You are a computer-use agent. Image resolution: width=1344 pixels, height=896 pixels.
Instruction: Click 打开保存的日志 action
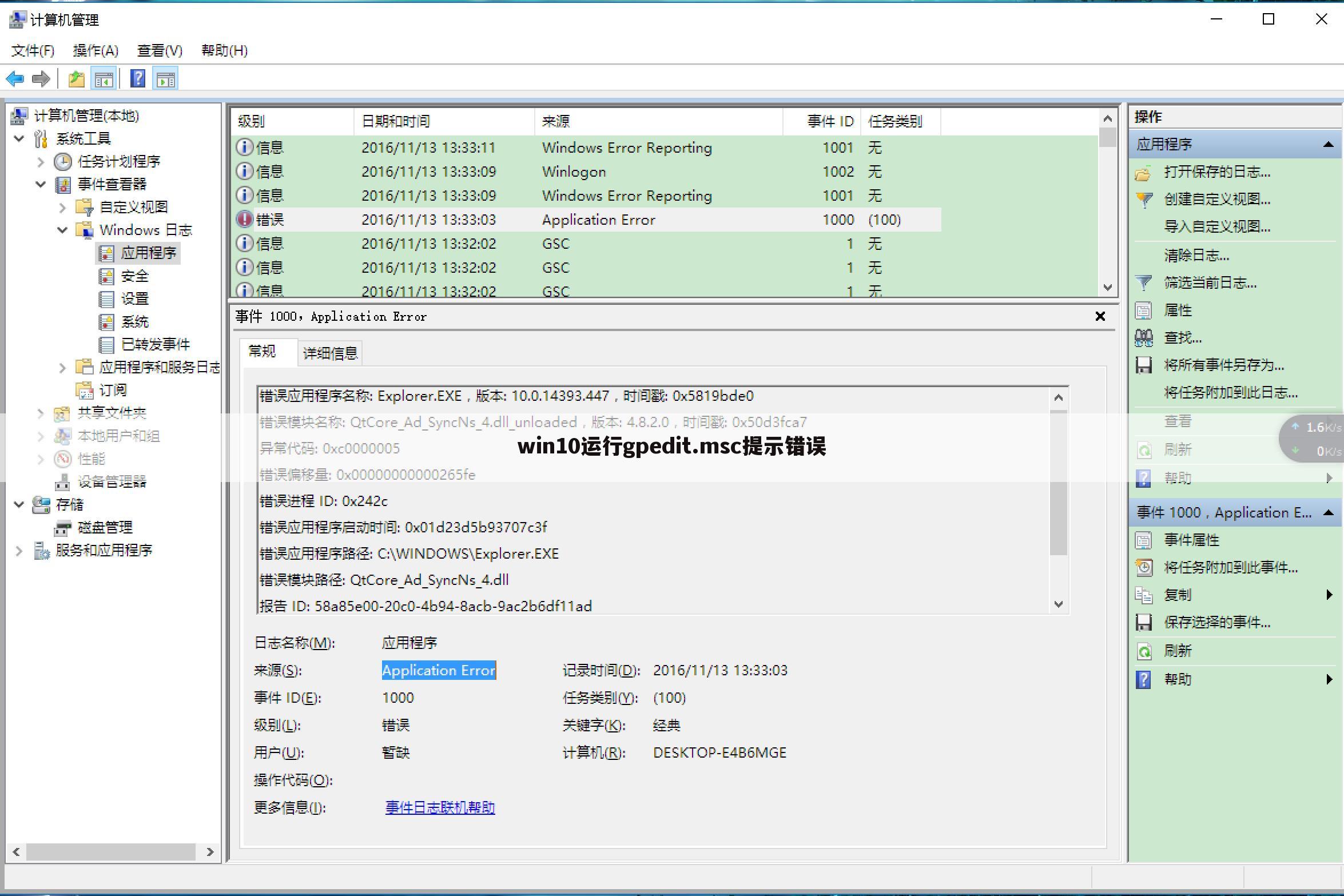pos(1217,172)
